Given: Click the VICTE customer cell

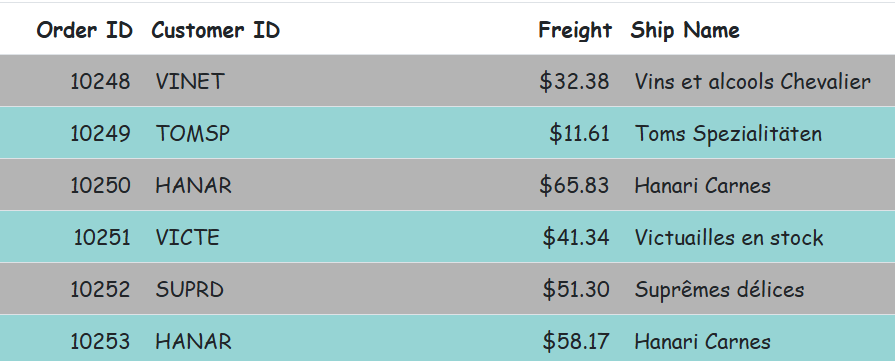Looking at the screenshot, I should [x=187, y=237].
